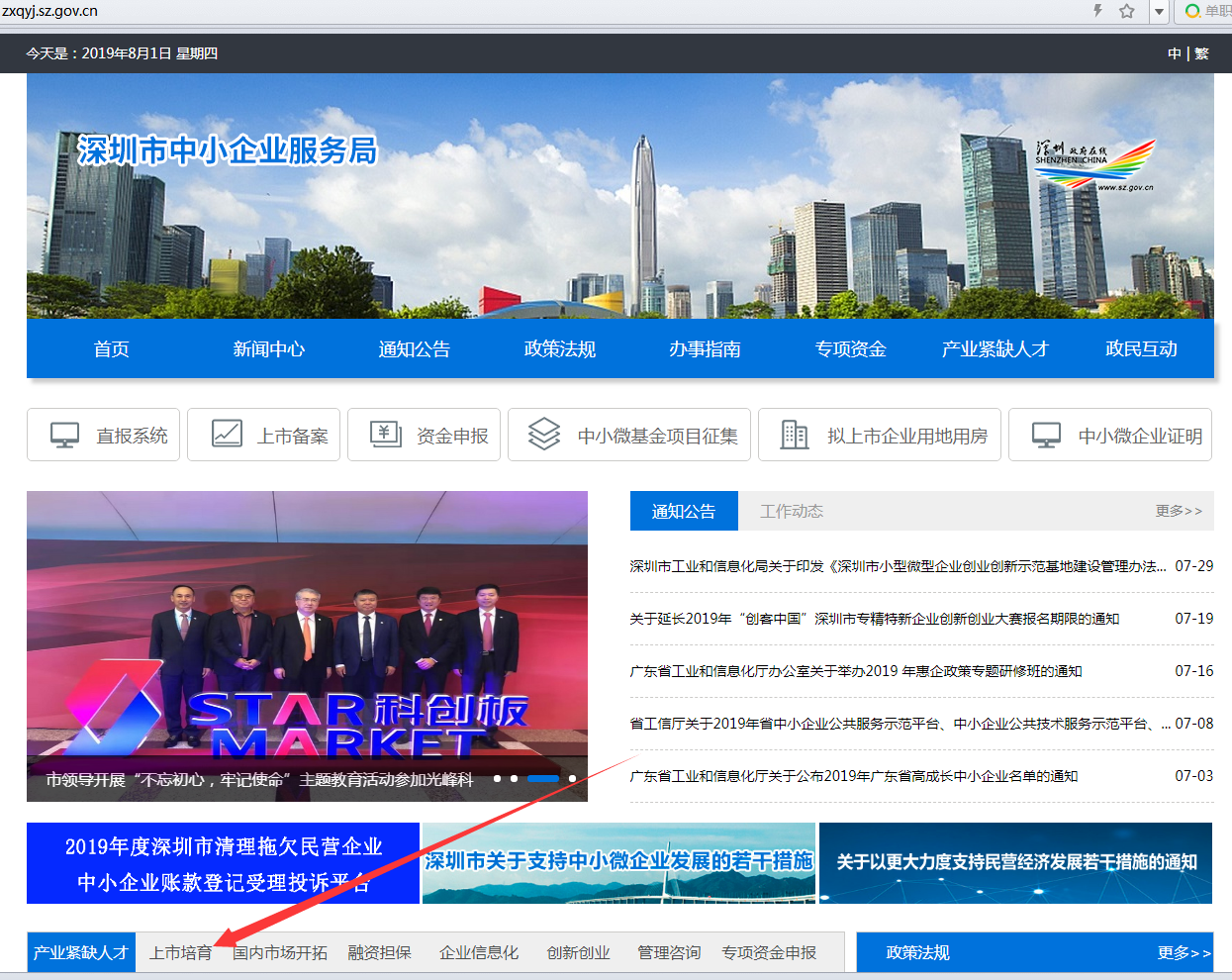Select the first carousel slide dot
Viewport: 1232px width, 980px height.
click(497, 779)
